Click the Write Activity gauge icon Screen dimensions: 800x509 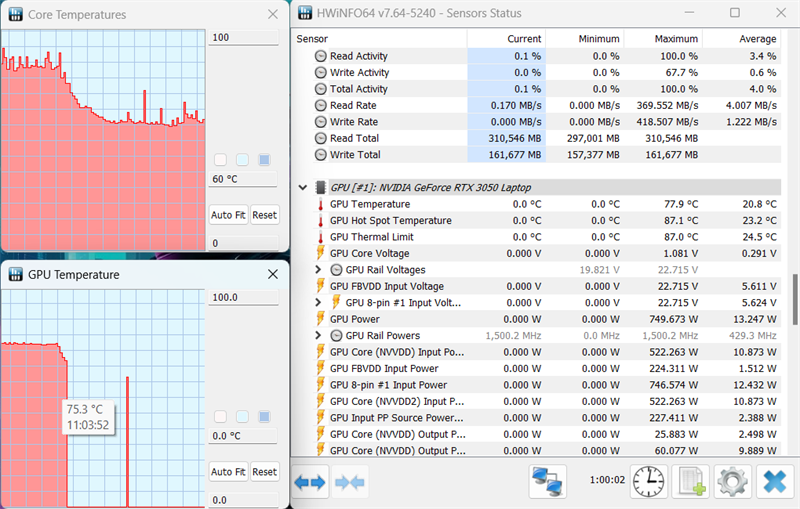pos(320,72)
